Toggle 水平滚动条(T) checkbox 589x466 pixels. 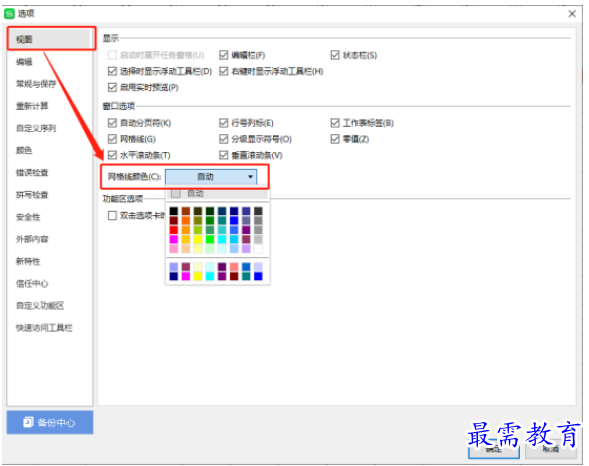112,155
